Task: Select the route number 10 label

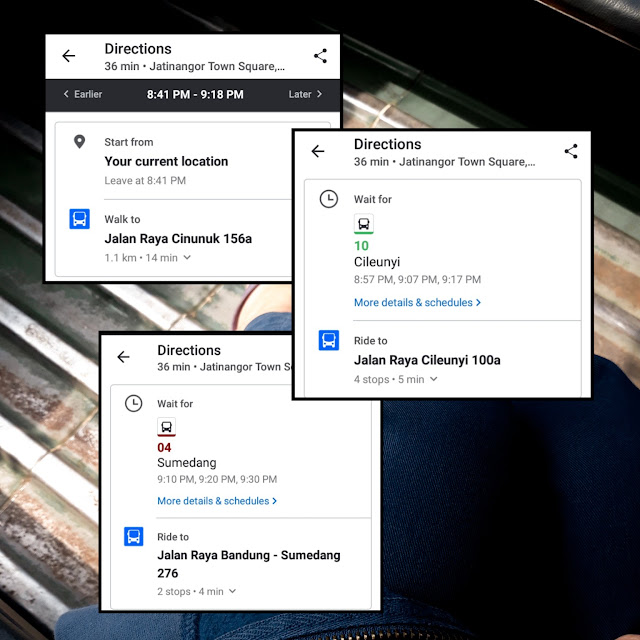Action: [x=361, y=246]
